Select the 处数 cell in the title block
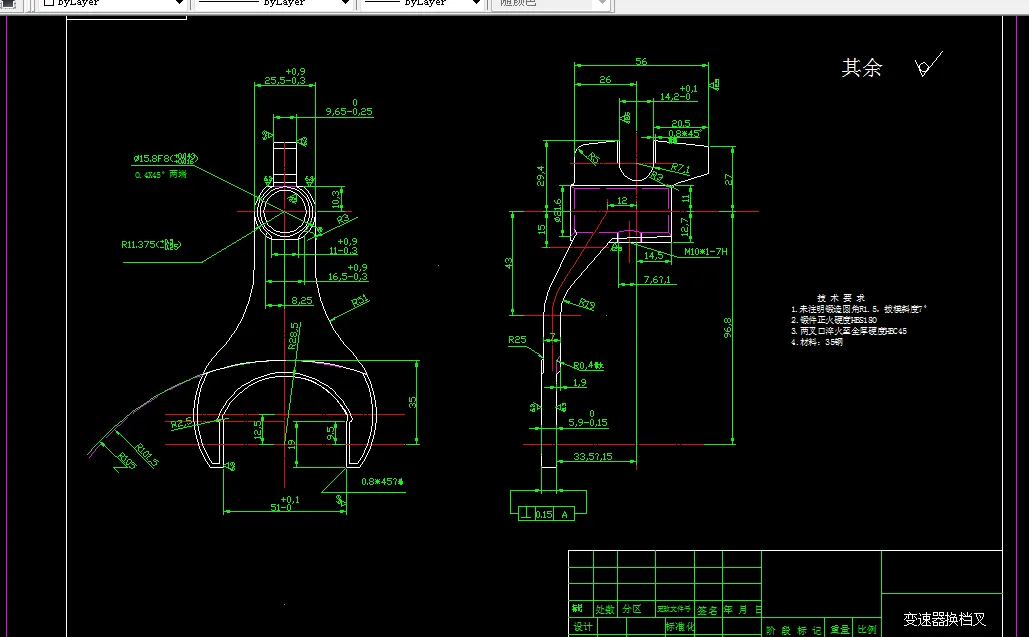 tap(605, 610)
